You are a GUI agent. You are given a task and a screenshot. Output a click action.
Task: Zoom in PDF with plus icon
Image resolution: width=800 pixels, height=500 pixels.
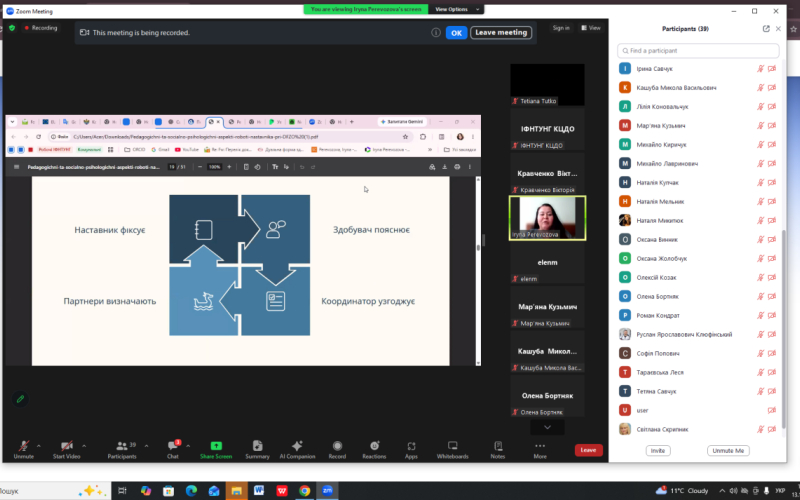(x=229, y=167)
